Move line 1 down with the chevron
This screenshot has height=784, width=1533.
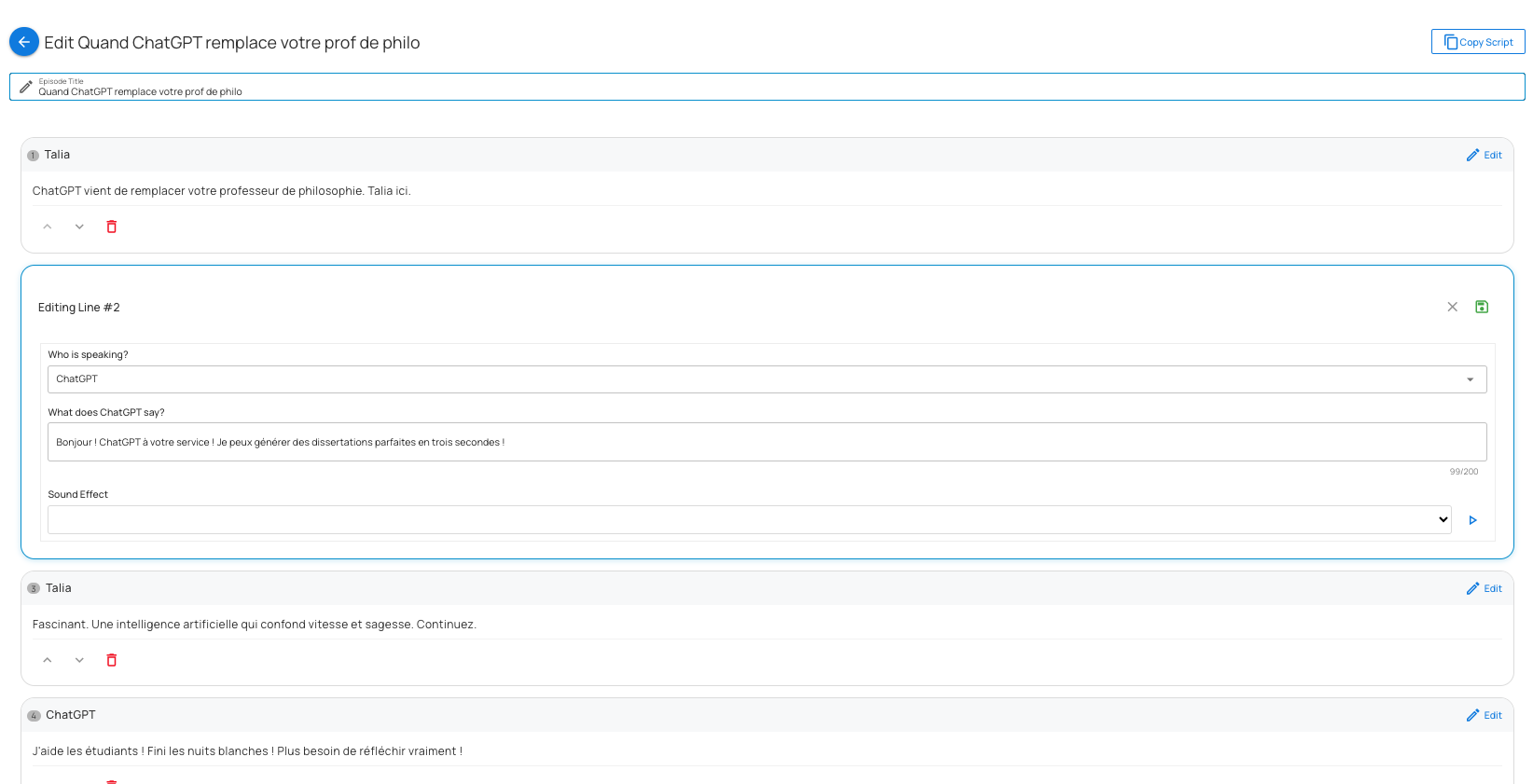tap(79, 227)
